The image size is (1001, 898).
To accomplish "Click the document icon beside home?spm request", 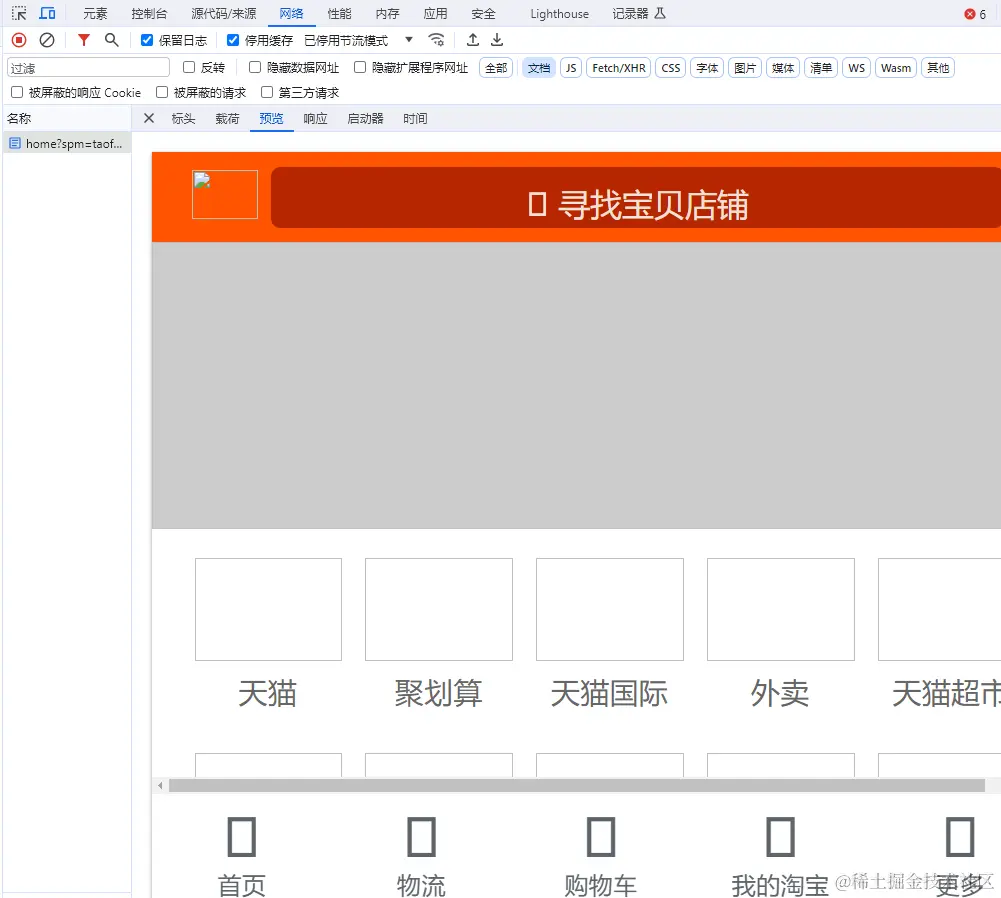I will (x=15, y=144).
